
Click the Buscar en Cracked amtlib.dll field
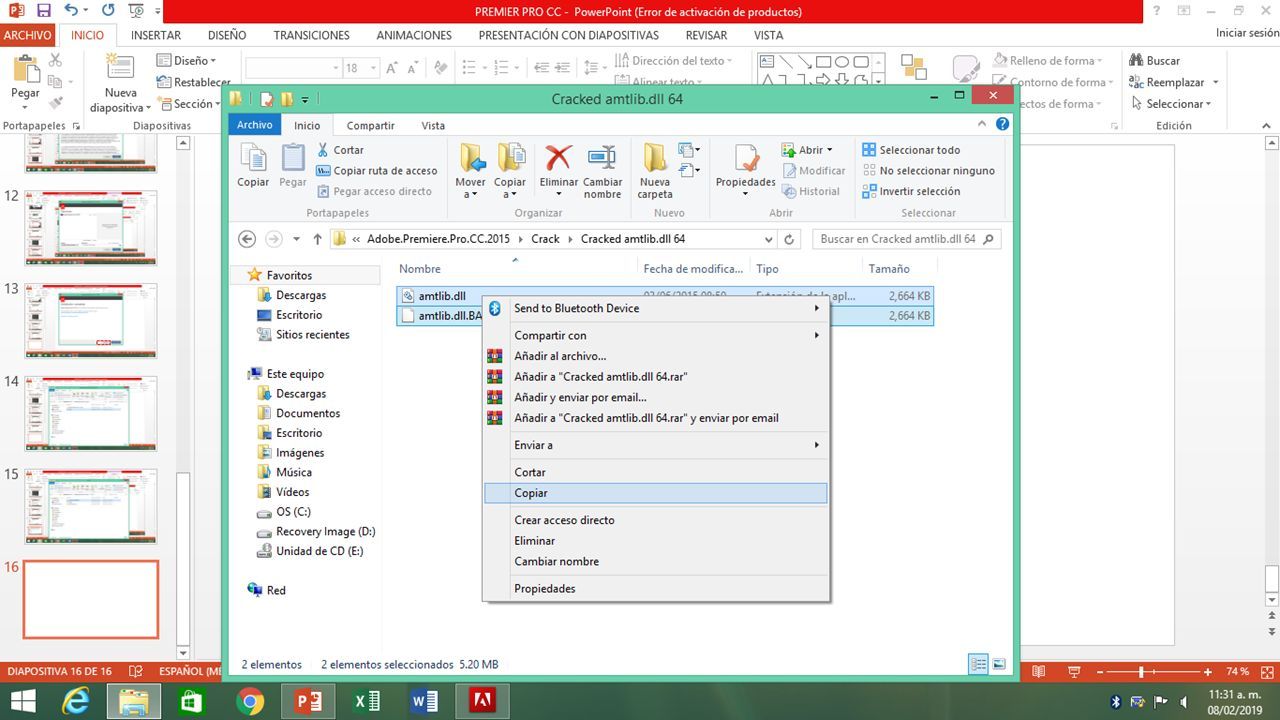pyautogui.click(x=905, y=239)
